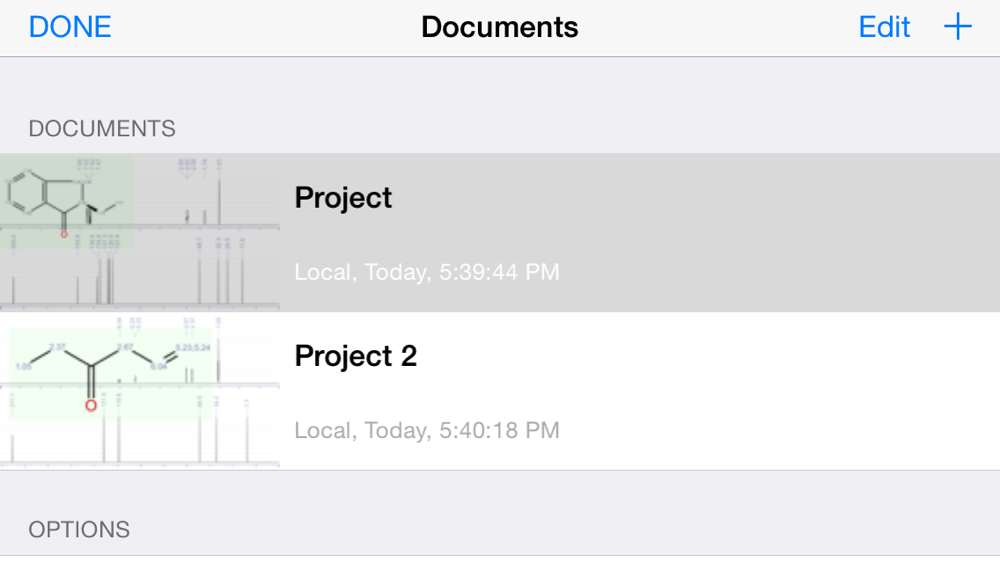Select the Project 2 title text
Screen dimensions: 1000x563
click(355, 356)
